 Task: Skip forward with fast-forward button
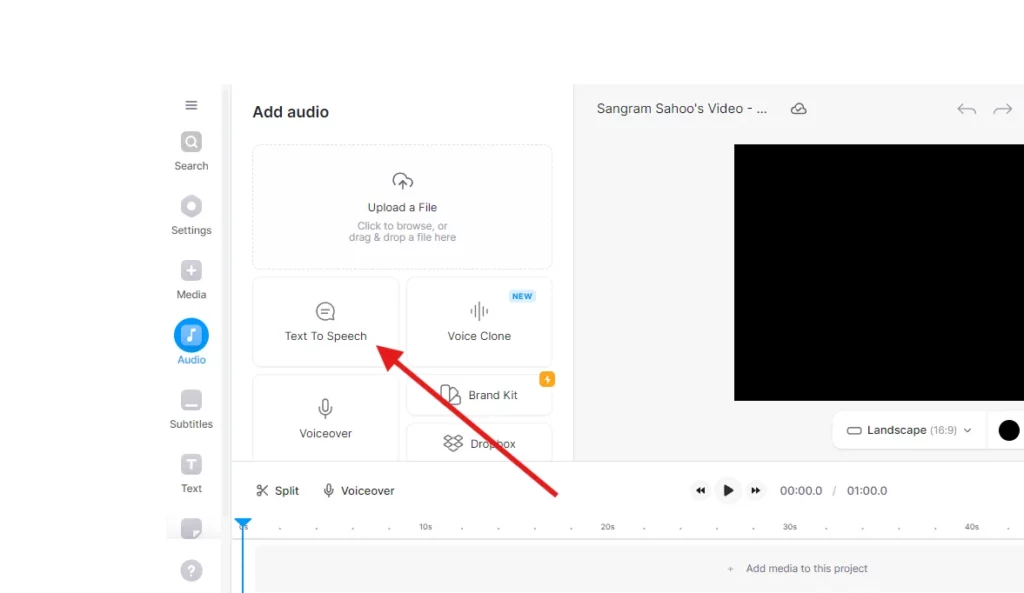tap(756, 490)
